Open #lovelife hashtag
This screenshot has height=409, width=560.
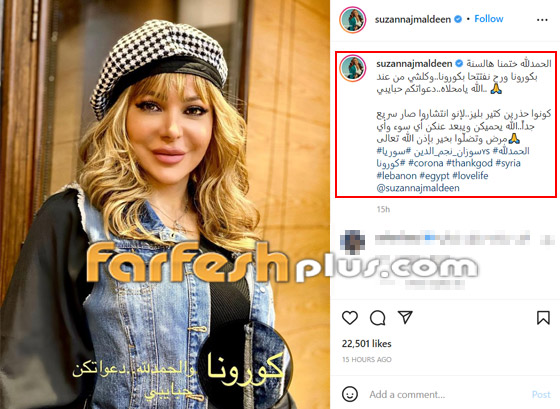(x=470, y=176)
